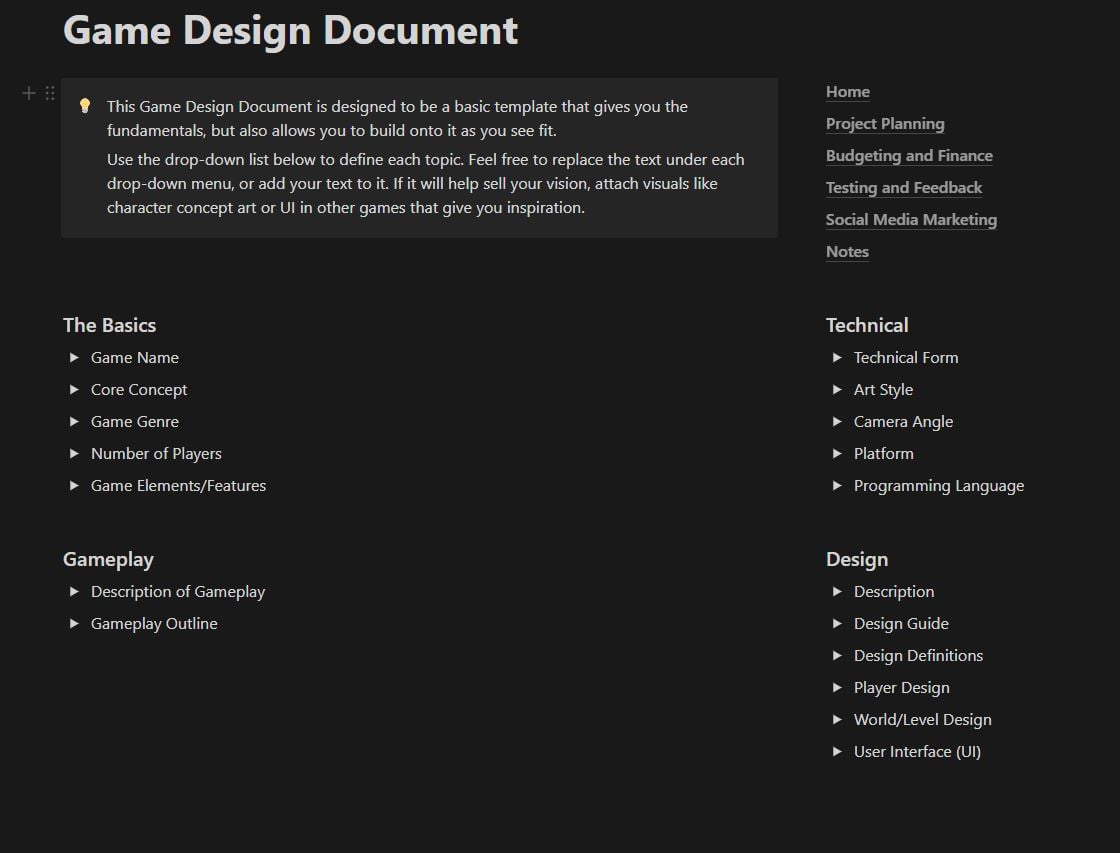Open the Project Planning page
The height and width of the screenshot is (853, 1120).
coord(885,123)
